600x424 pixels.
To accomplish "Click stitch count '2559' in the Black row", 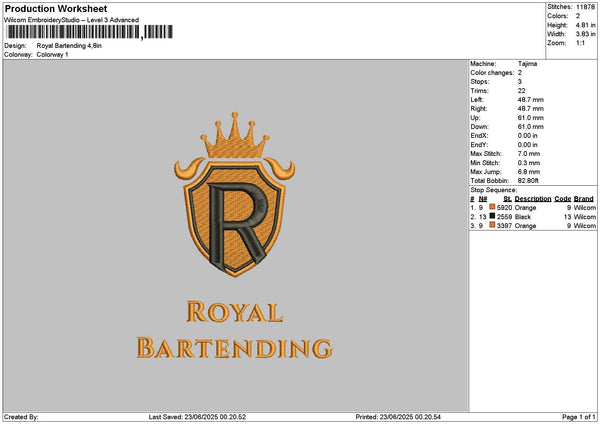I will 504,217.
